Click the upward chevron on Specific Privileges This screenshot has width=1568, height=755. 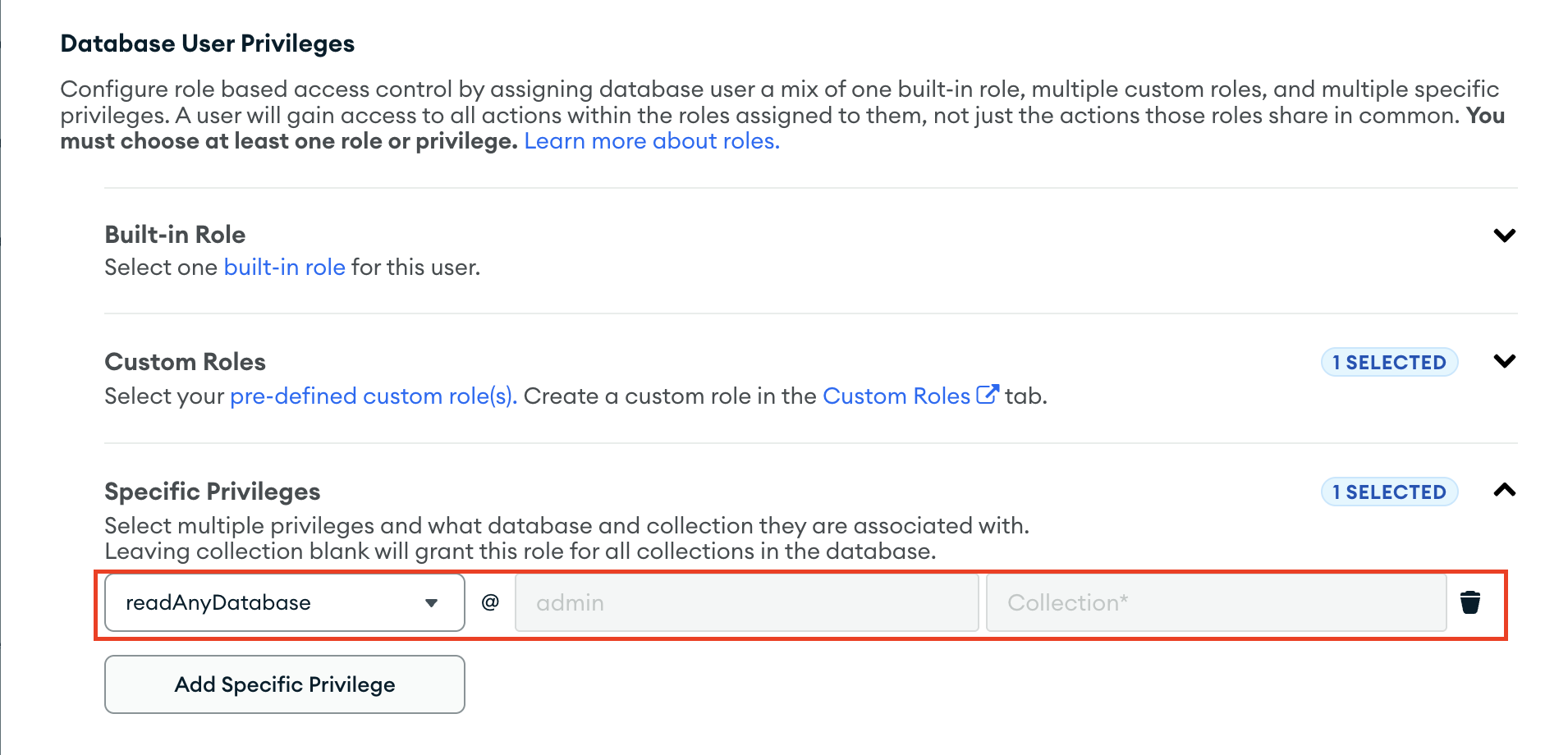[1505, 491]
